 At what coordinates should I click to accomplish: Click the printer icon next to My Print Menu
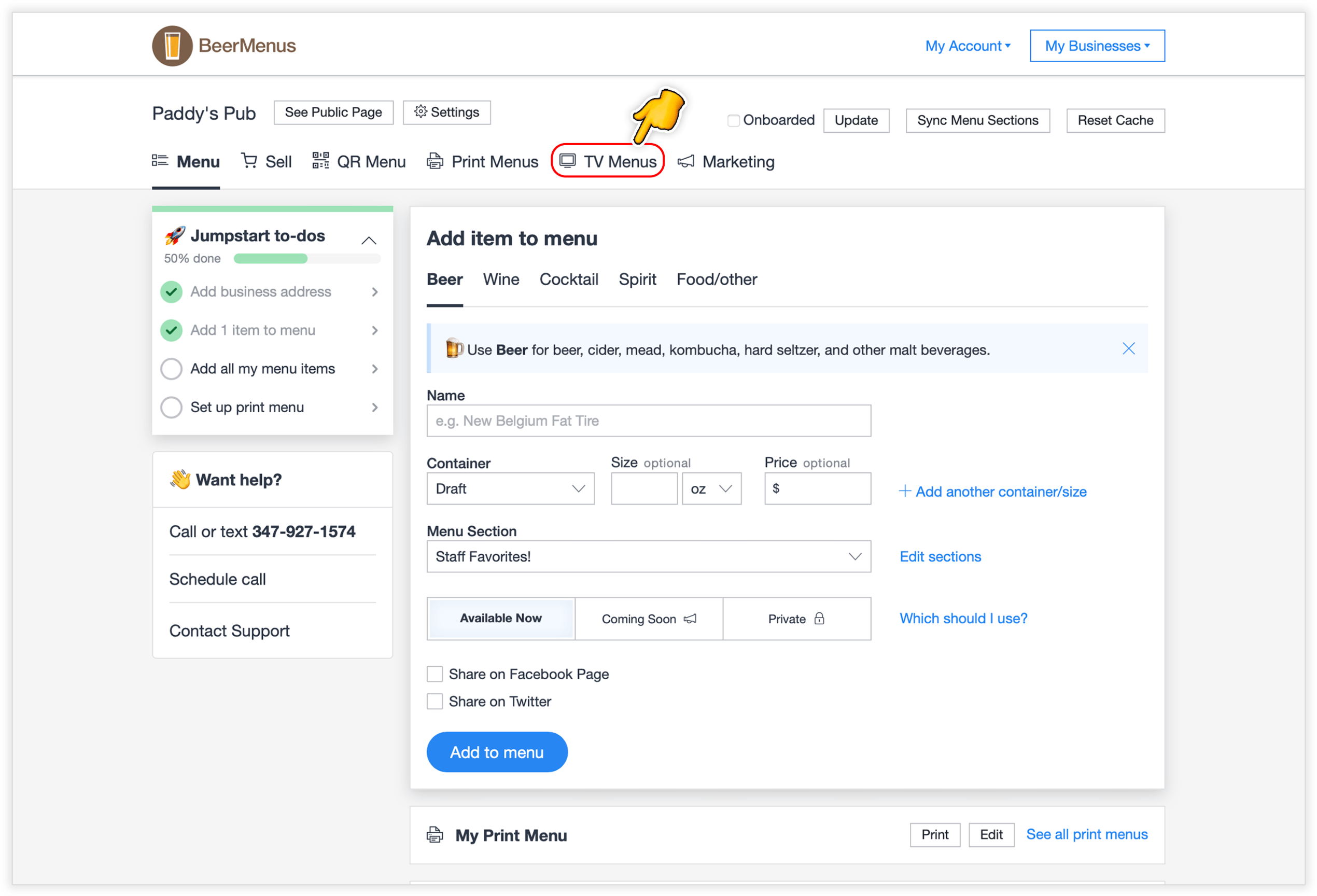point(435,835)
